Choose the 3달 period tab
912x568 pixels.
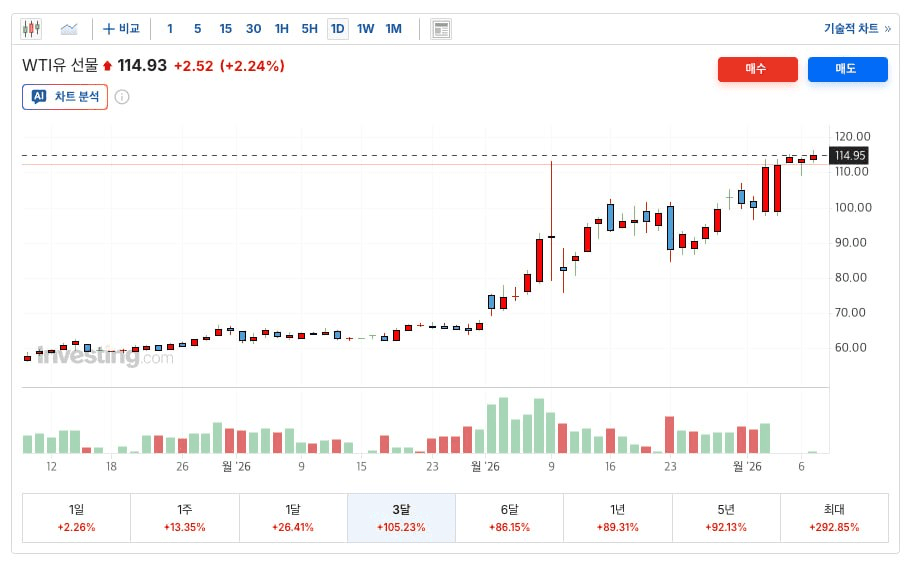pyautogui.click(x=401, y=517)
